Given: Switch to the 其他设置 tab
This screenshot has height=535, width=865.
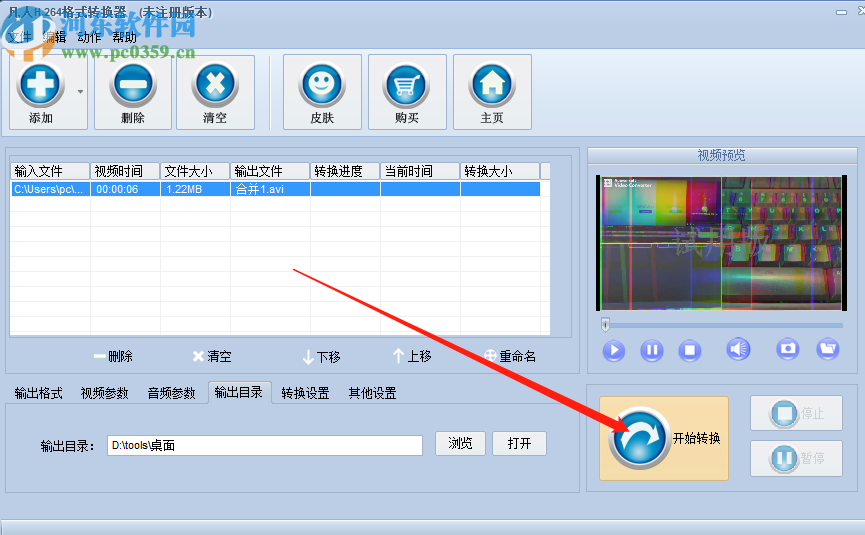Looking at the screenshot, I should point(372,393).
